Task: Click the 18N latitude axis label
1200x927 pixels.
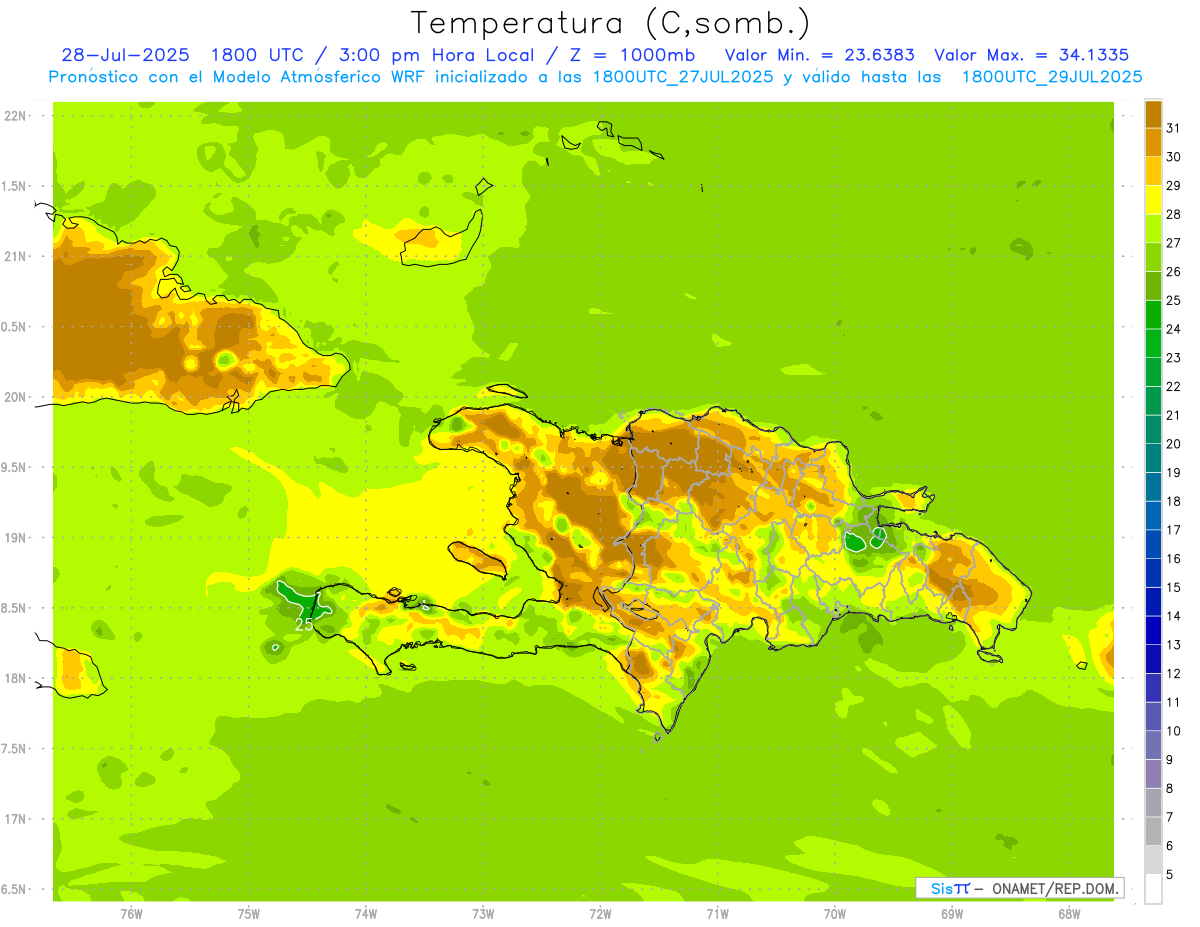Action: pos(14,678)
